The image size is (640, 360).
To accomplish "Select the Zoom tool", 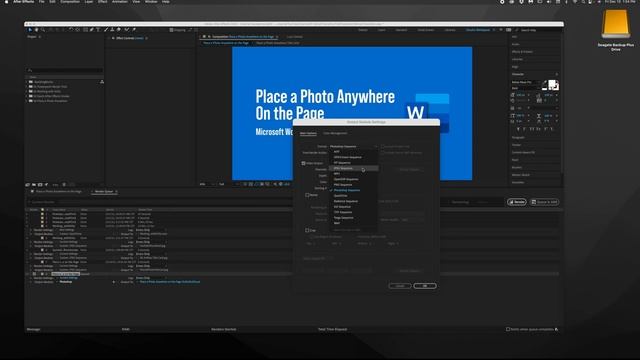I will (x=42, y=30).
